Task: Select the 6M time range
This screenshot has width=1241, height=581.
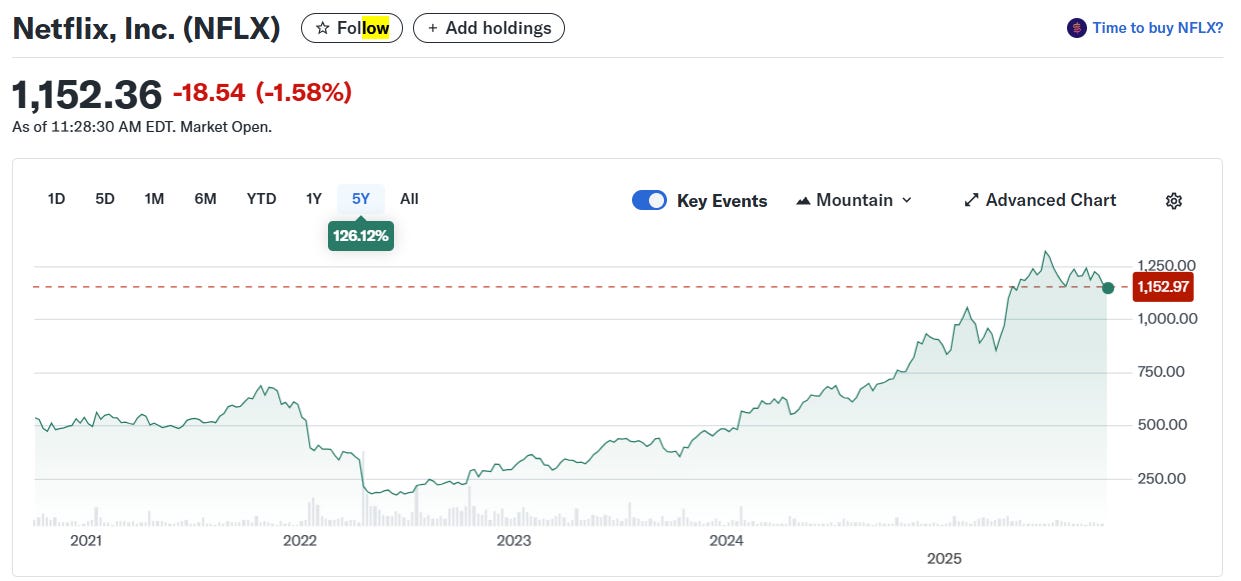Action: point(205,199)
